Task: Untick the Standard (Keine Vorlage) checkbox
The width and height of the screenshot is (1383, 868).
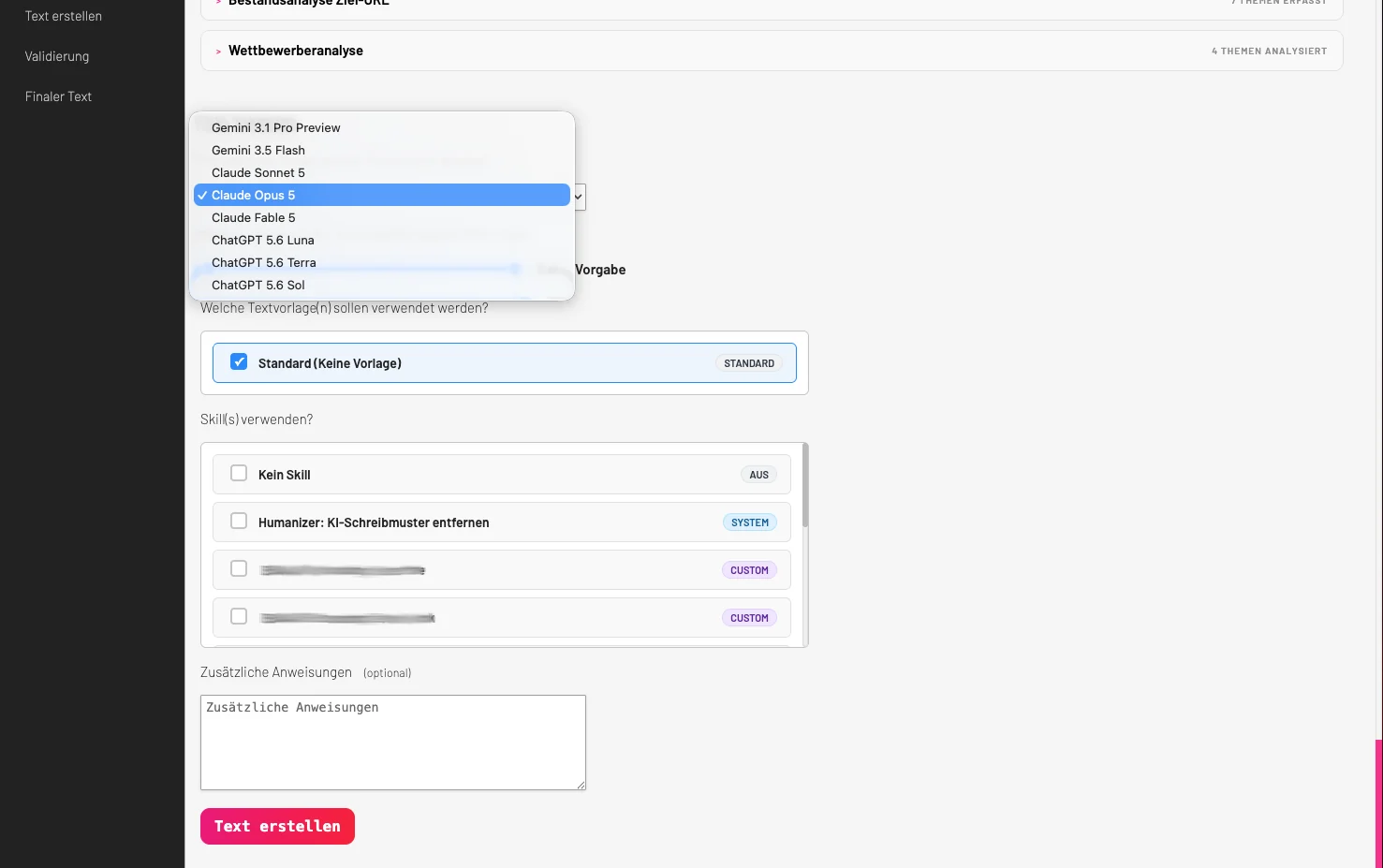Action: point(239,362)
